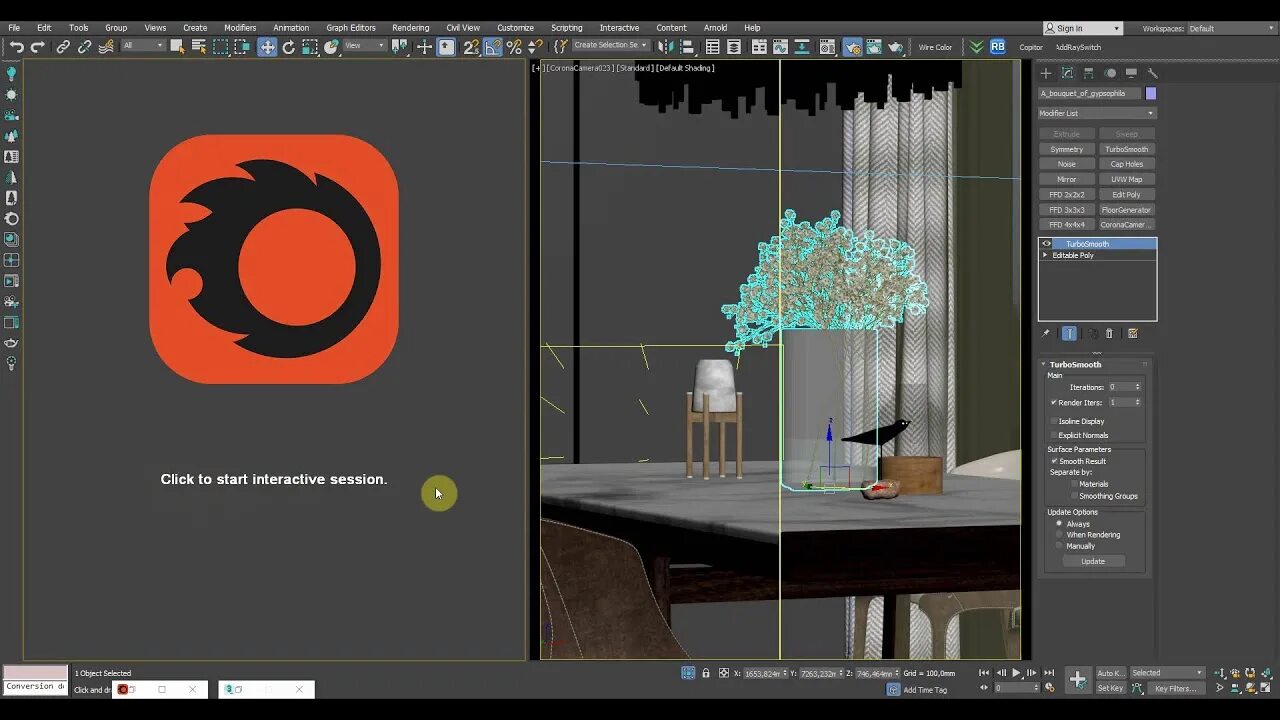
Task: Click the FloorGenerator modifier button
Action: 1127,210
